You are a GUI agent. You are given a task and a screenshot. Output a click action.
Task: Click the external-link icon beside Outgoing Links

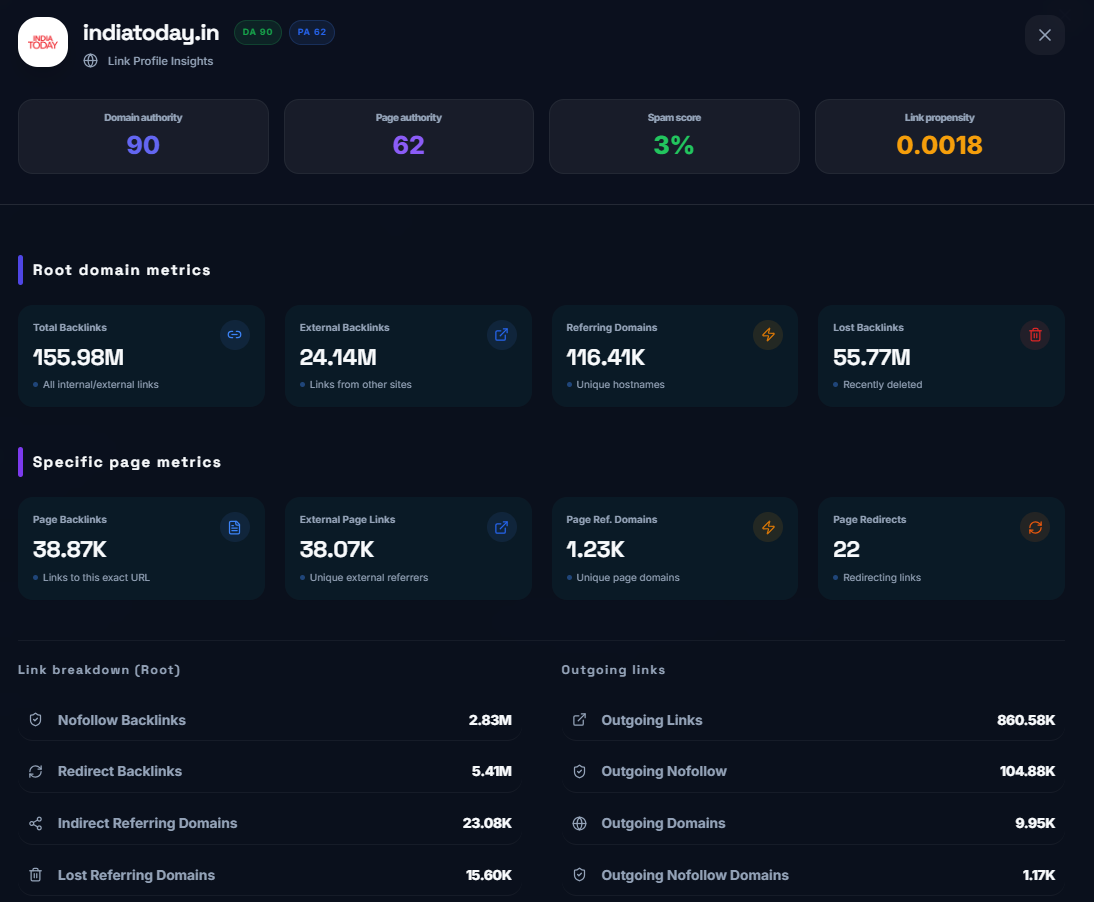click(579, 720)
